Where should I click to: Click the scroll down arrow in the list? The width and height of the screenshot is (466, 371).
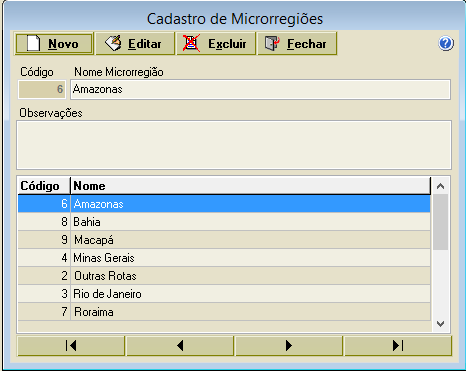[440, 324]
